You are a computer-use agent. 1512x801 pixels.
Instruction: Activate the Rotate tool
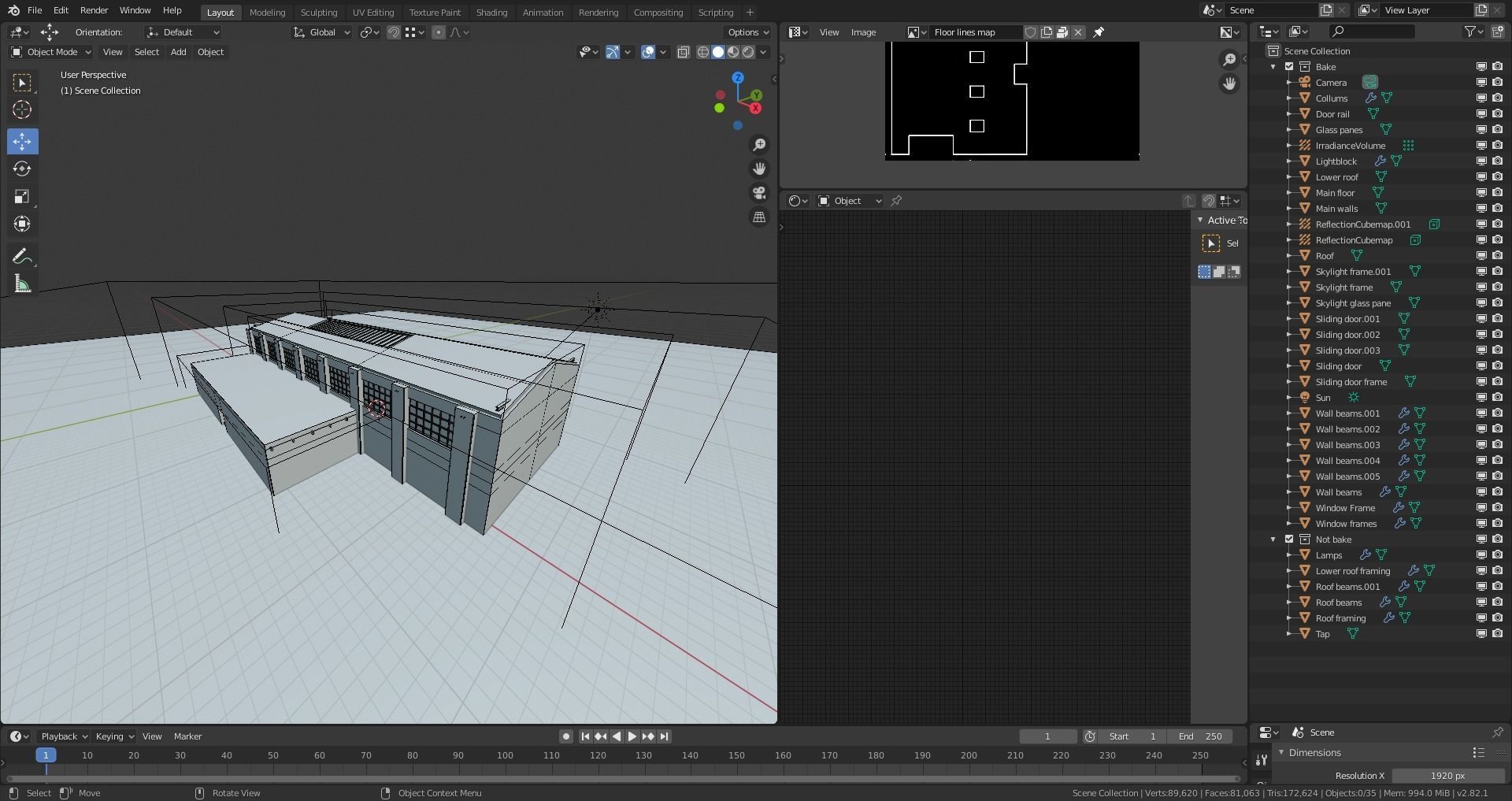click(x=22, y=169)
